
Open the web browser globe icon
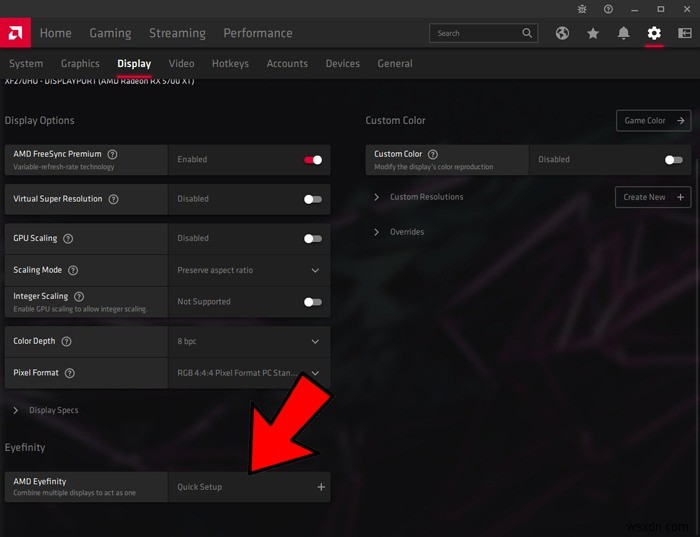(562, 33)
